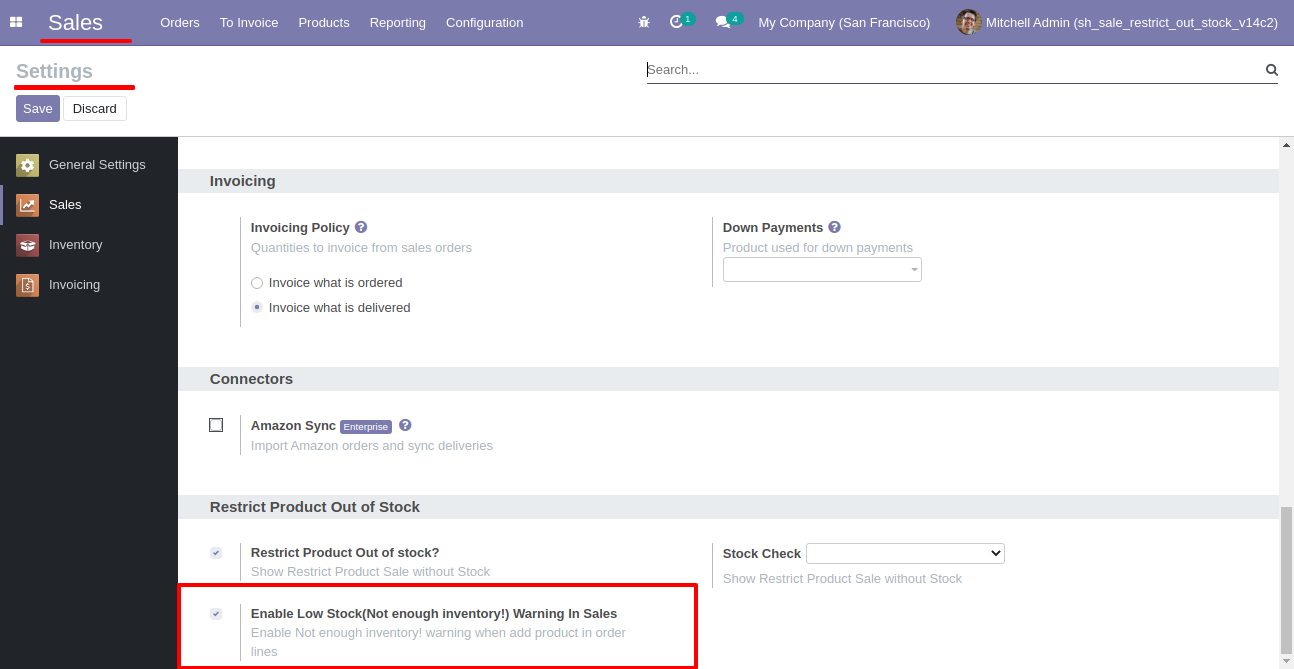
Task: Click the Amazon Sync label
Action: tap(293, 426)
